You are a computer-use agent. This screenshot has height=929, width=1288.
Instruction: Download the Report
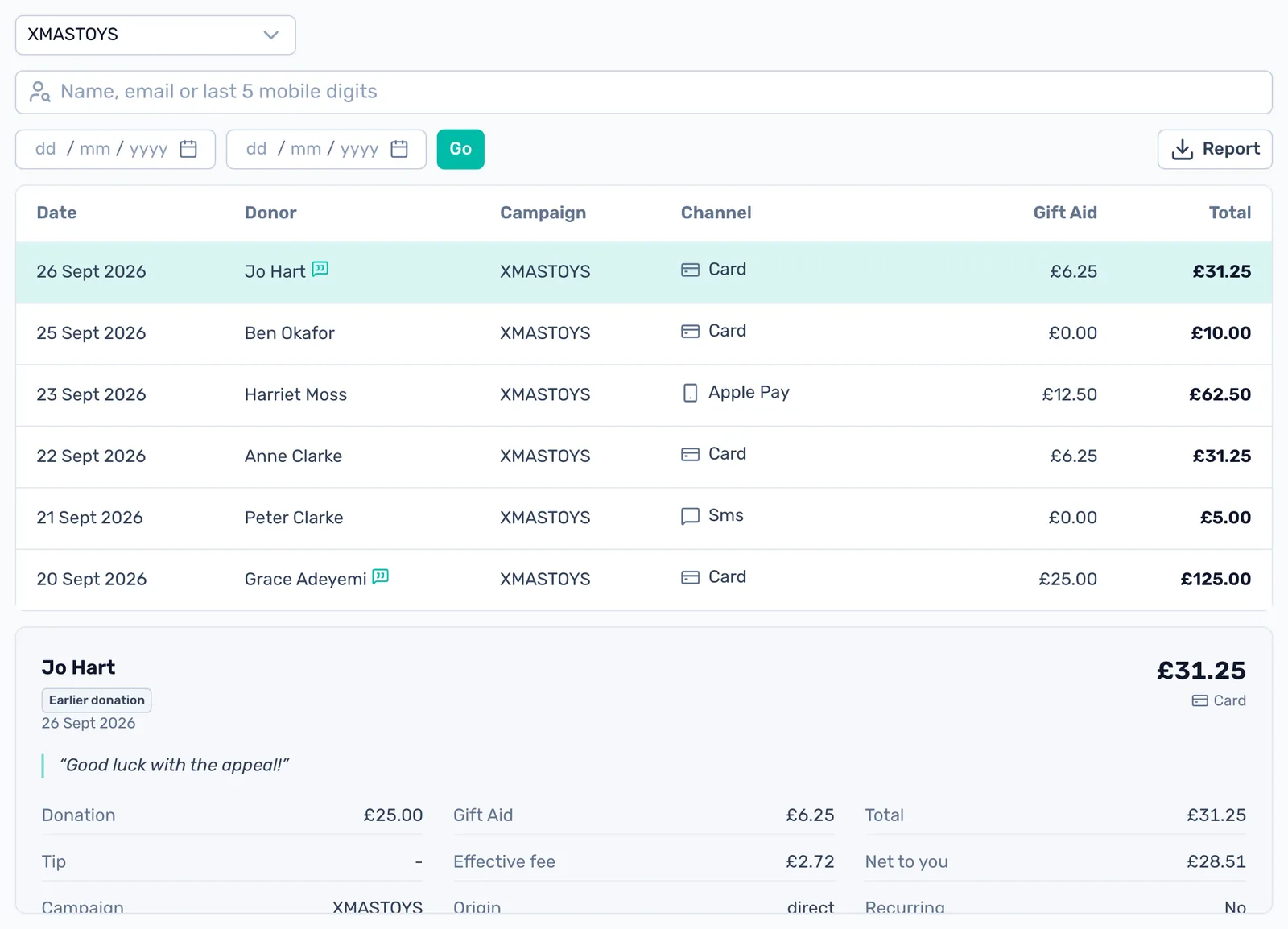1215,149
